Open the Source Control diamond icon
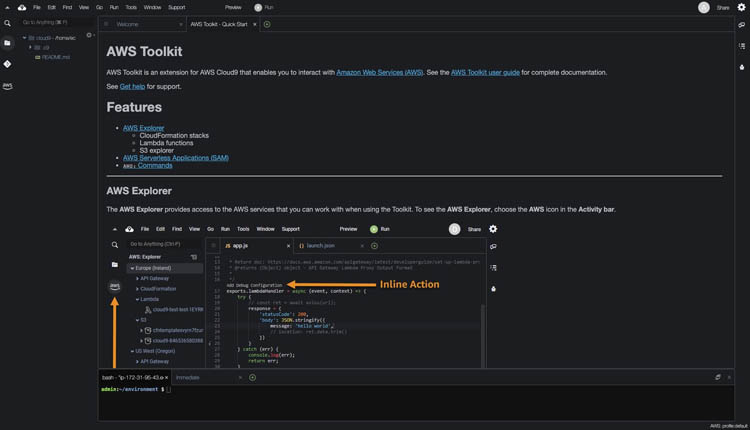 7,64
